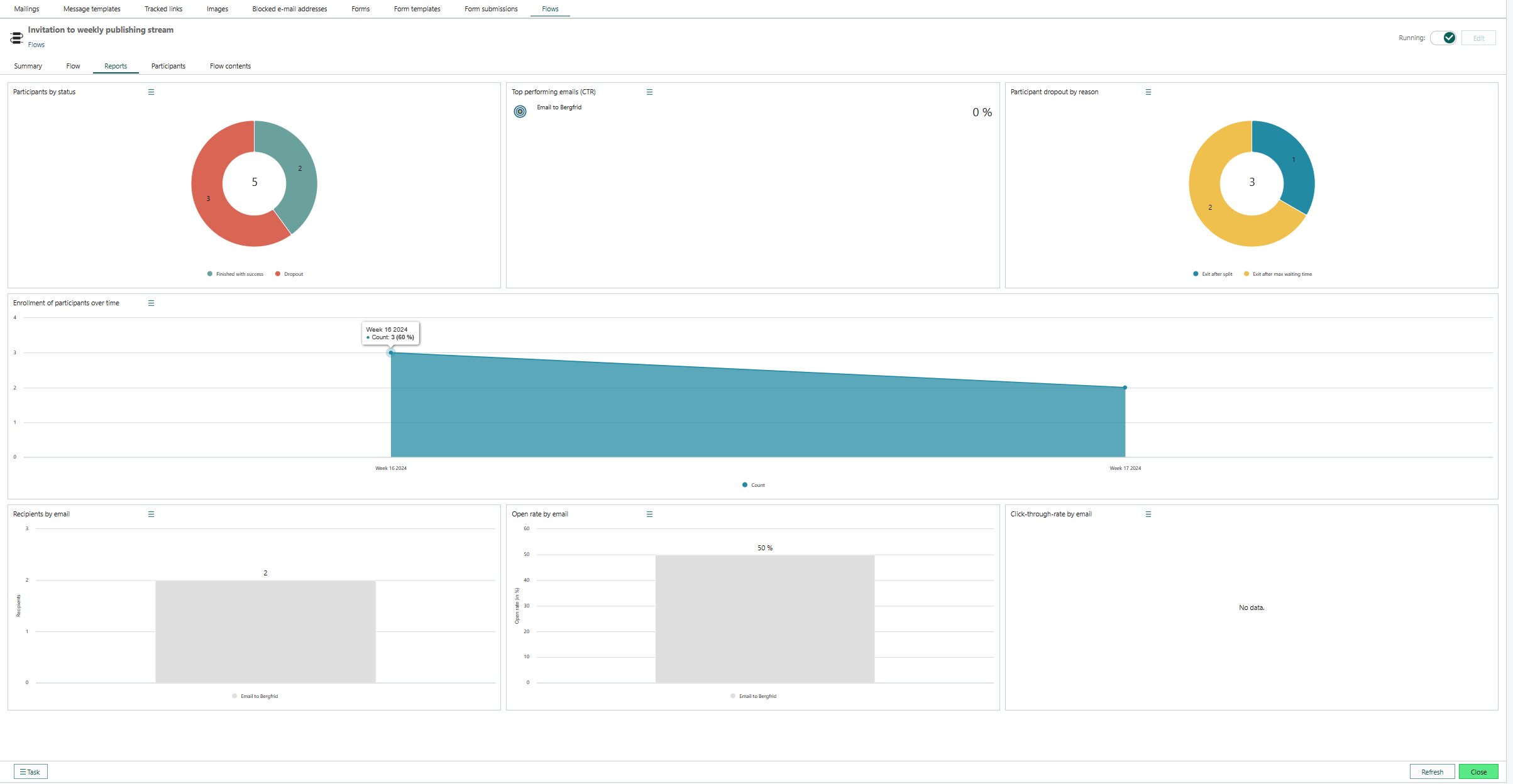Click the Top performing emails chart menu icon
The height and width of the screenshot is (784, 1513).
pyautogui.click(x=650, y=92)
